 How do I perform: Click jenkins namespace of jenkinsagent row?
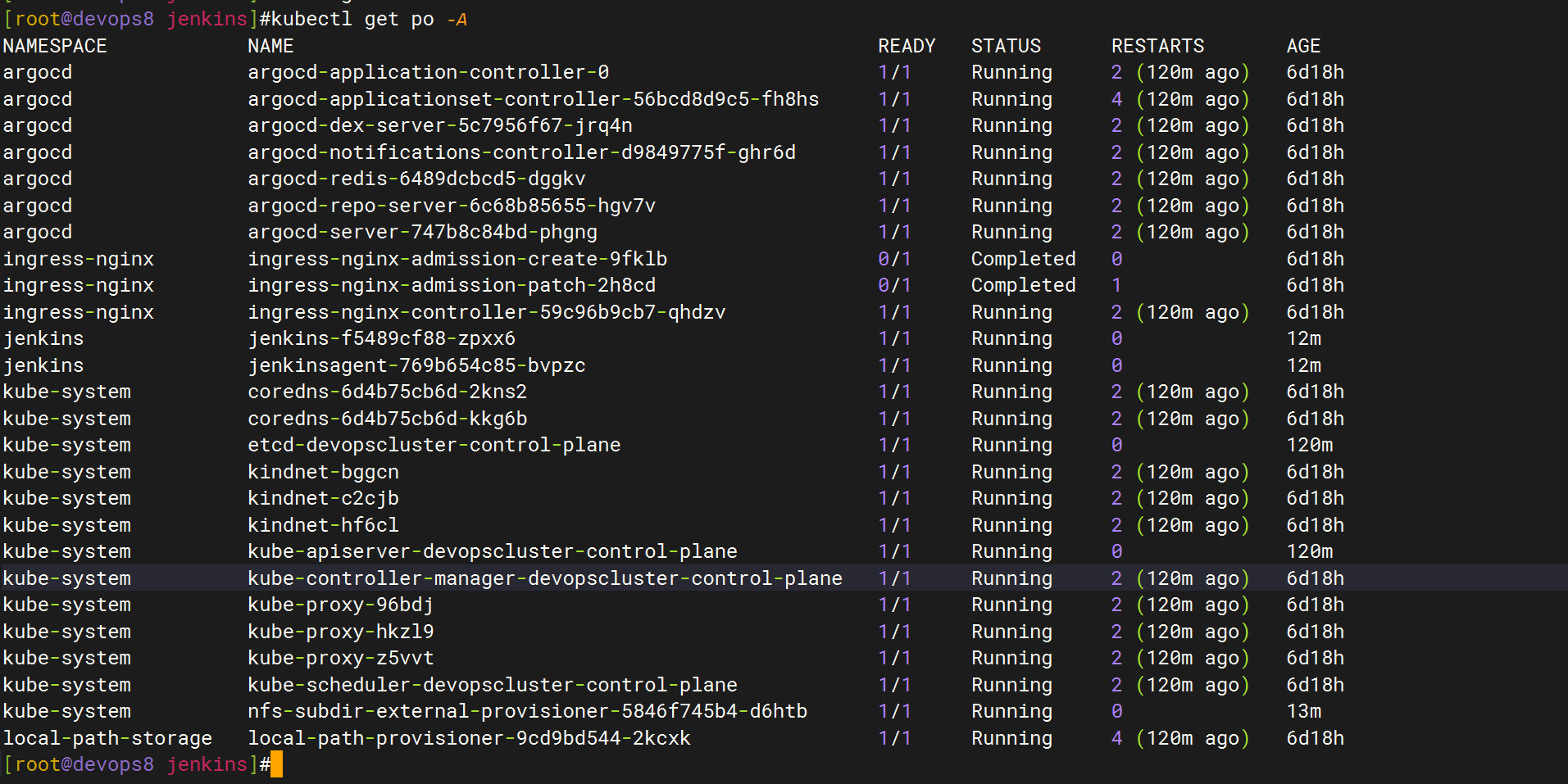[x=43, y=365]
